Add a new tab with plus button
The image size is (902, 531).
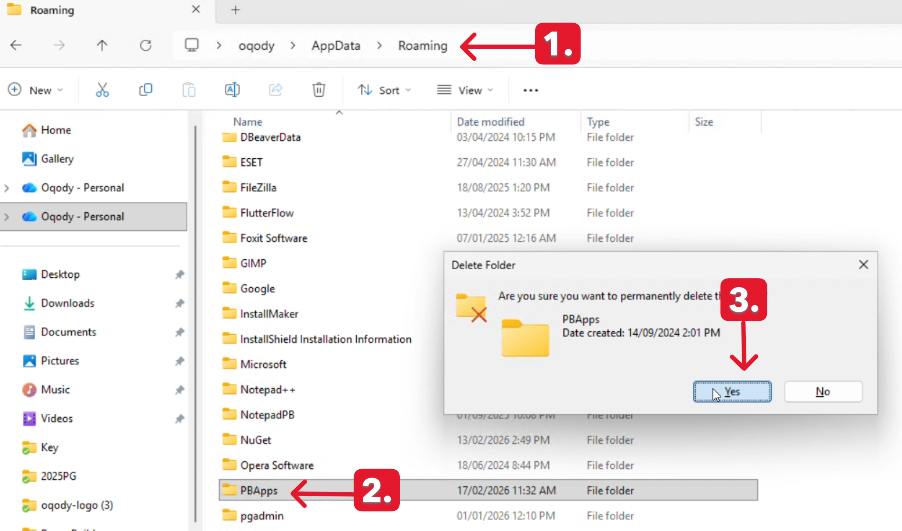coord(236,10)
